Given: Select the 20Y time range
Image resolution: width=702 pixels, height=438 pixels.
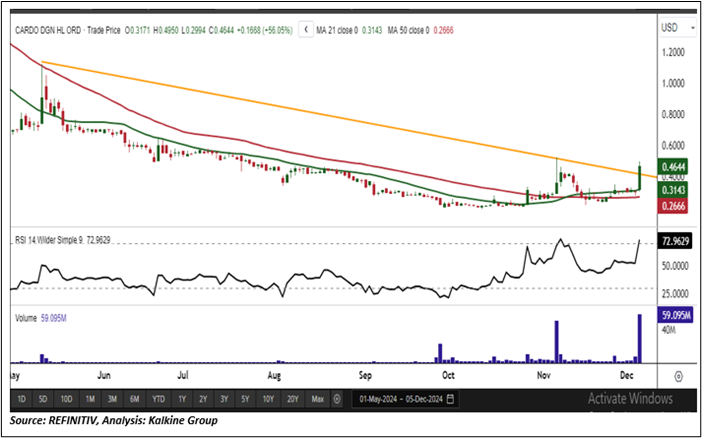Looking at the screenshot, I should point(292,399).
